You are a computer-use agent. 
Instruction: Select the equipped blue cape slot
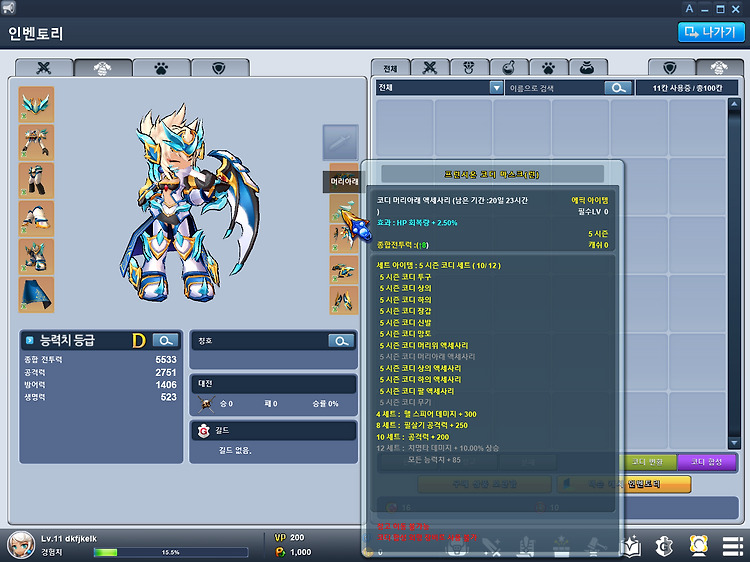pyautogui.click(x=36, y=295)
